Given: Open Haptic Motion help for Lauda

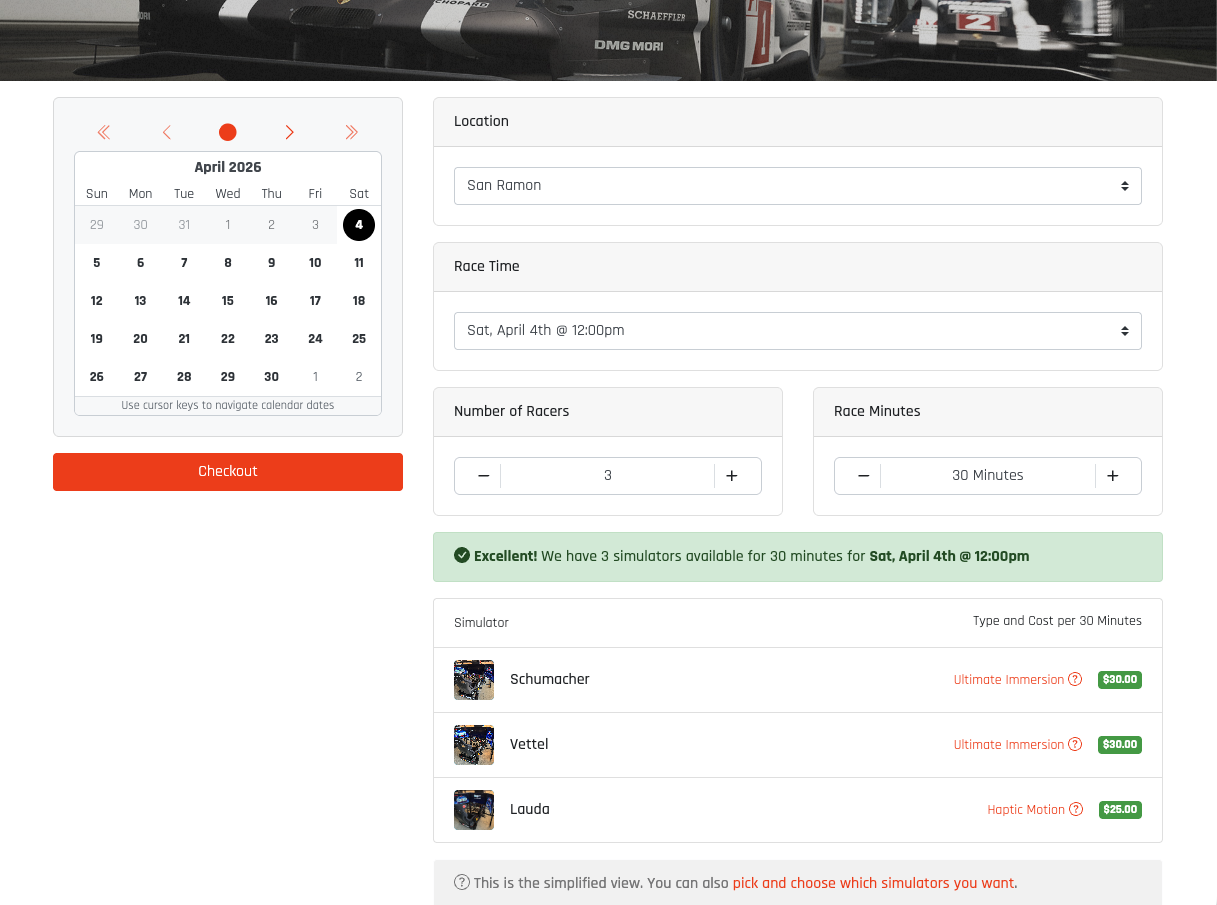Looking at the screenshot, I should [1075, 809].
